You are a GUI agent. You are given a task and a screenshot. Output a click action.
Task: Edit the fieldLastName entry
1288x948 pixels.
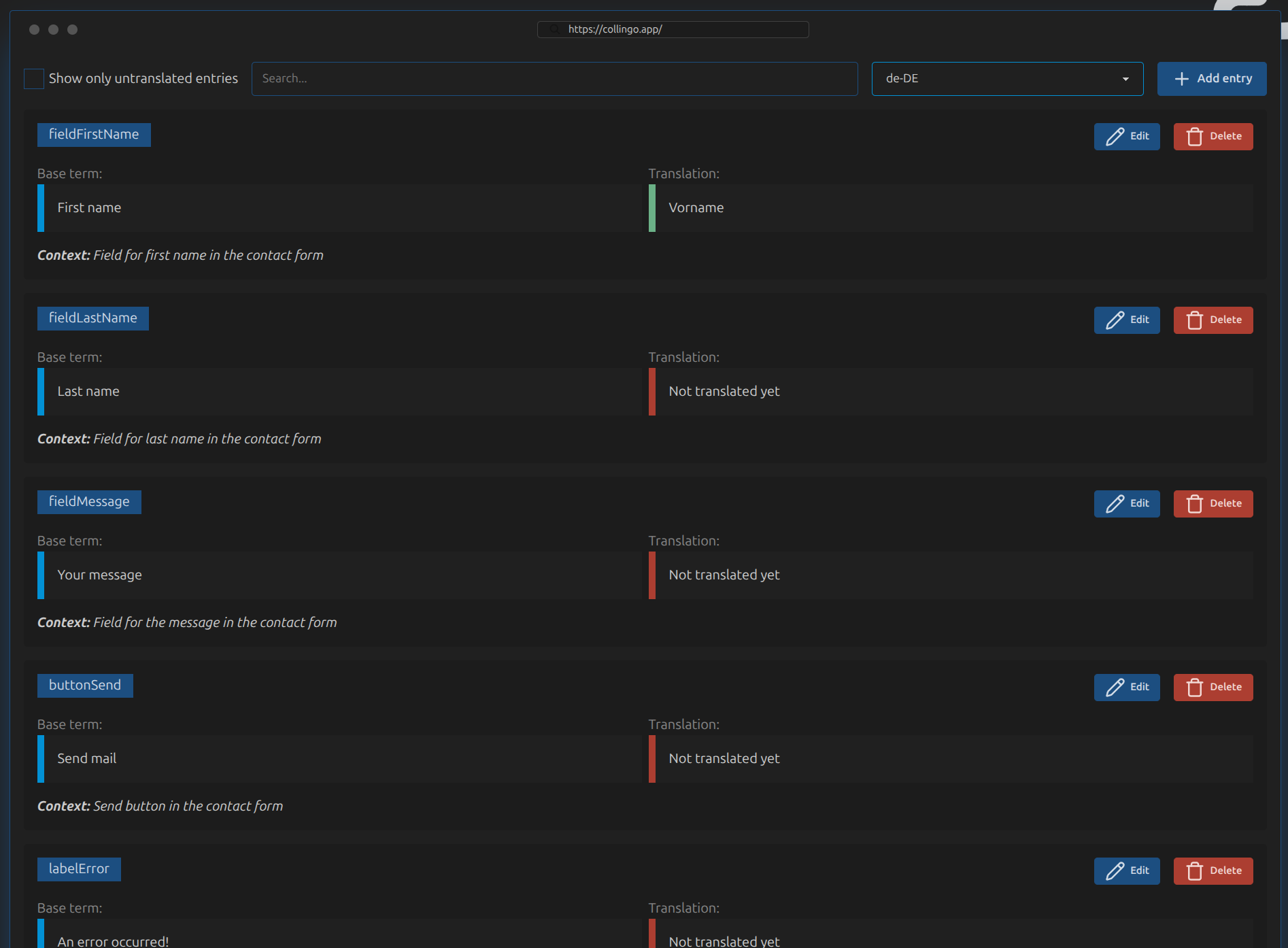1127,320
